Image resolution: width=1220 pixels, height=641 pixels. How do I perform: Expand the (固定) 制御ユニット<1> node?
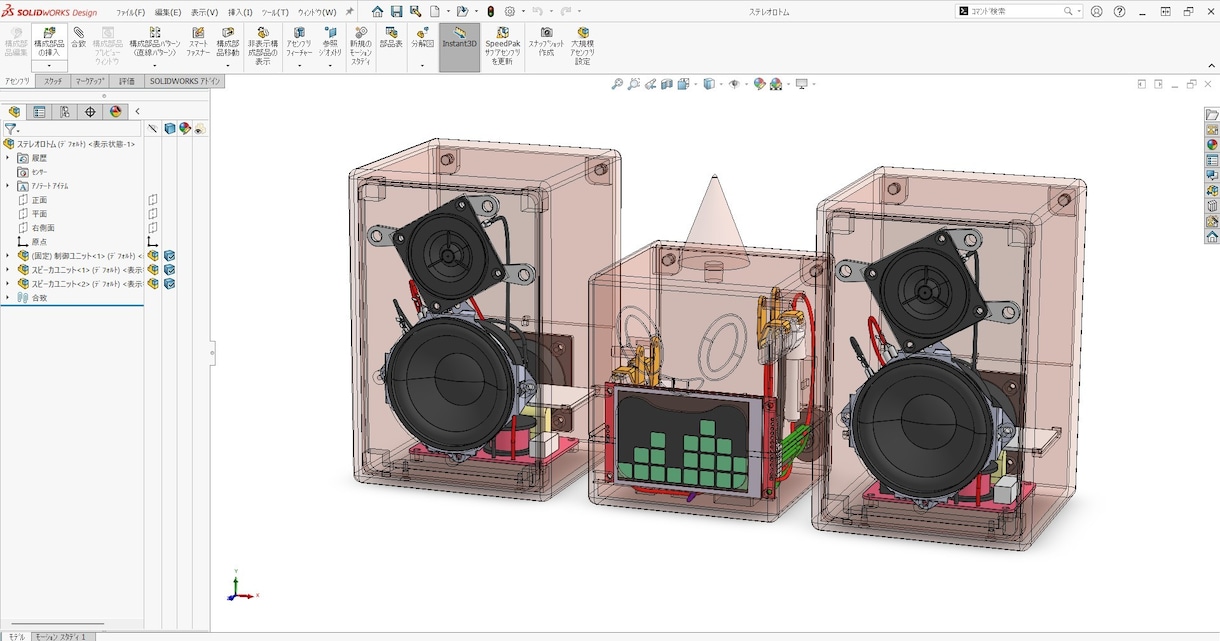tap(7, 256)
